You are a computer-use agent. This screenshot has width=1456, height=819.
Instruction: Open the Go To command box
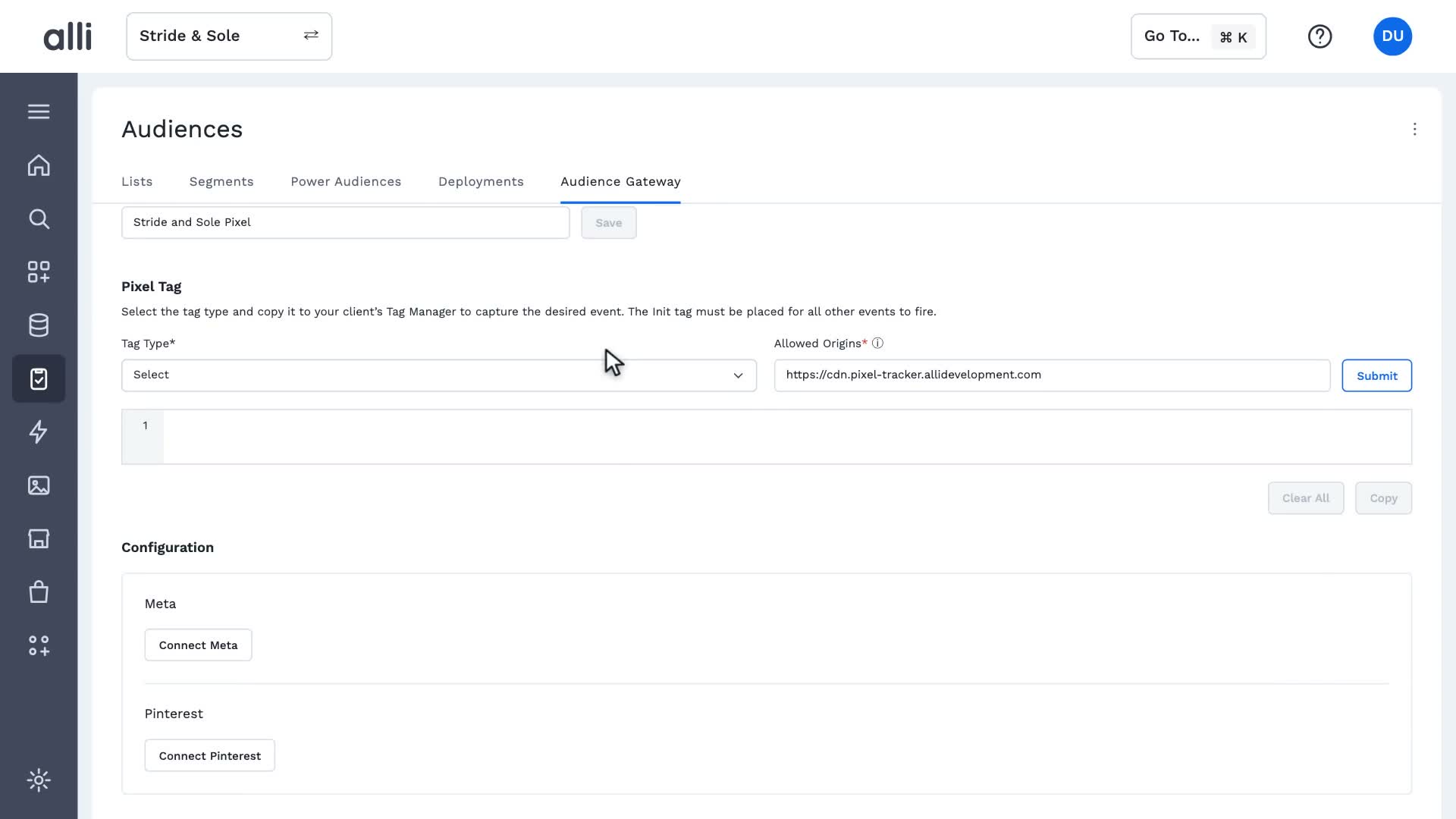click(1198, 36)
